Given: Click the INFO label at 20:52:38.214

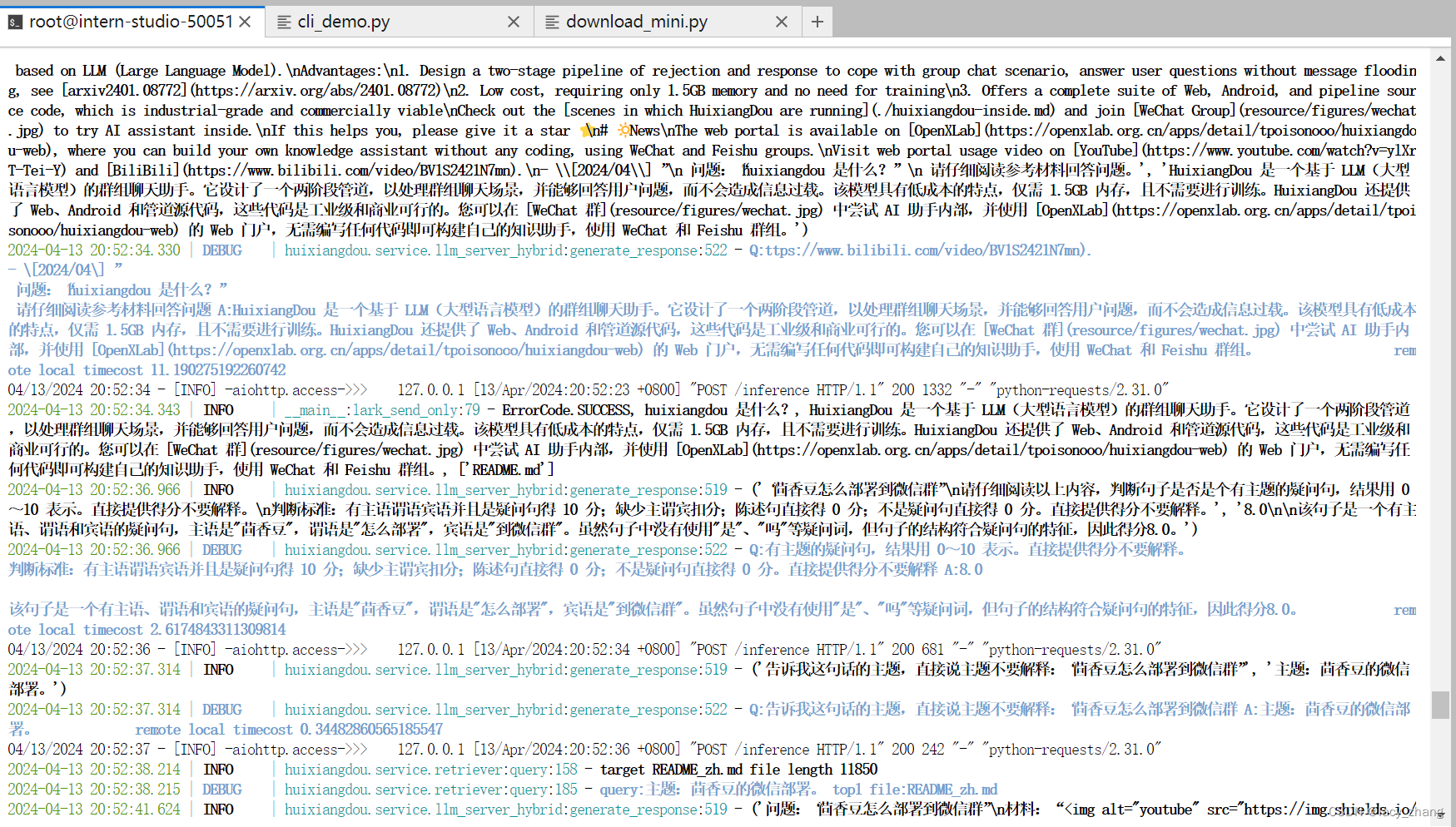Looking at the screenshot, I should (x=218, y=770).
